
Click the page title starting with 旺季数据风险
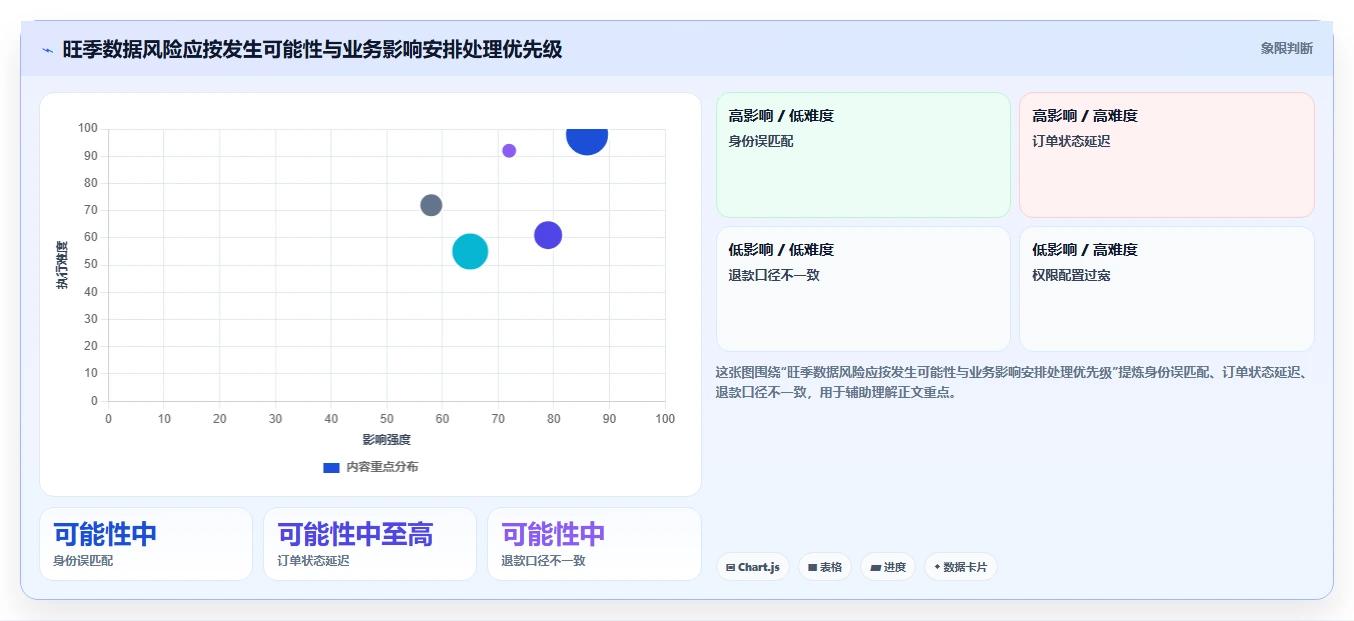(312, 49)
